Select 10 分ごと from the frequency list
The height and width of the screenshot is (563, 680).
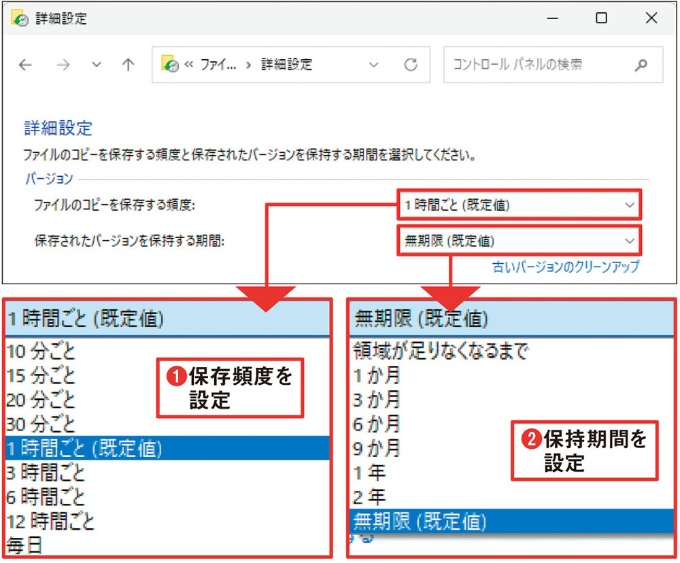point(41,351)
